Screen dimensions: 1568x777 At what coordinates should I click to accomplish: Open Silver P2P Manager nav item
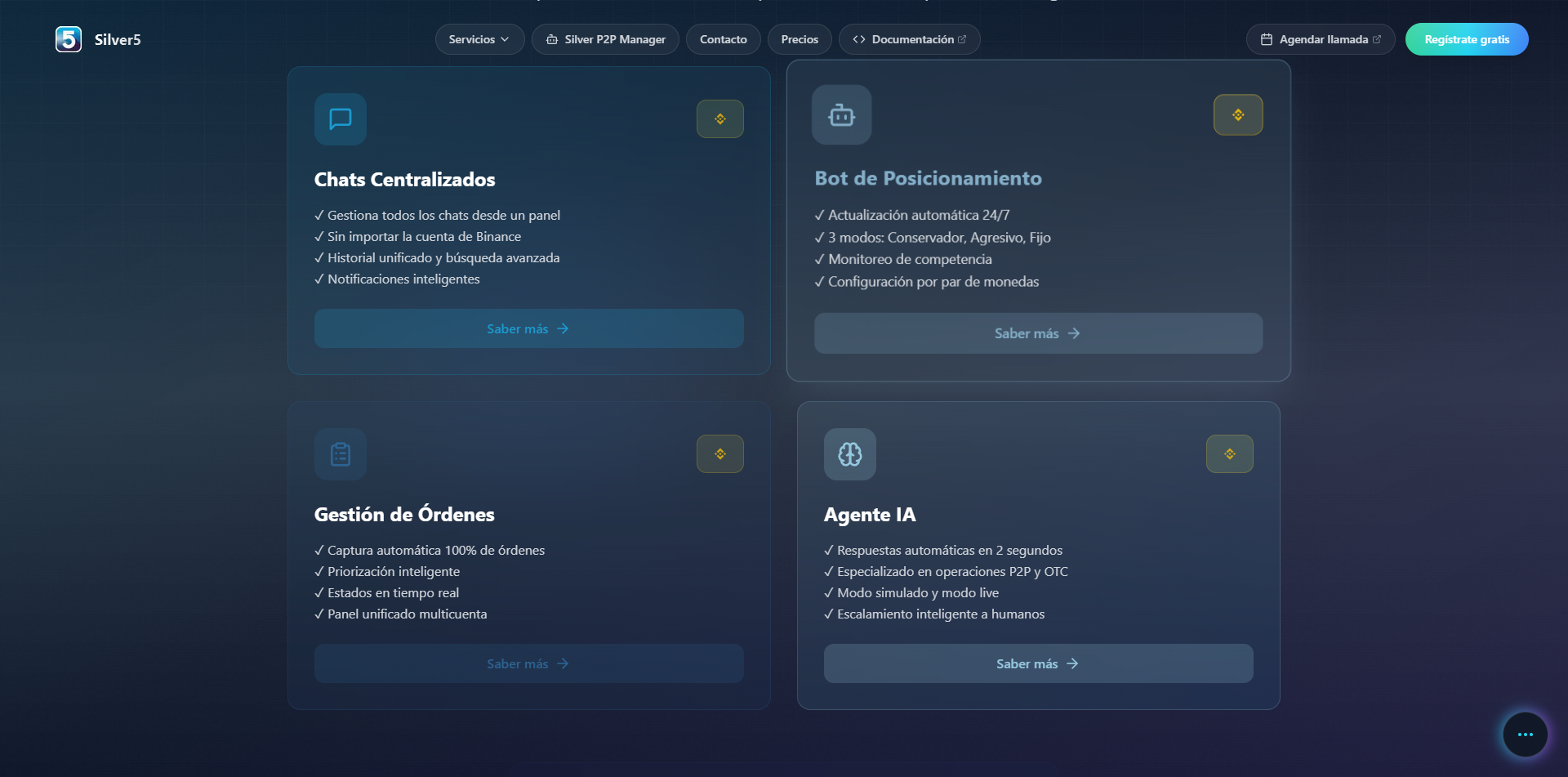click(605, 39)
